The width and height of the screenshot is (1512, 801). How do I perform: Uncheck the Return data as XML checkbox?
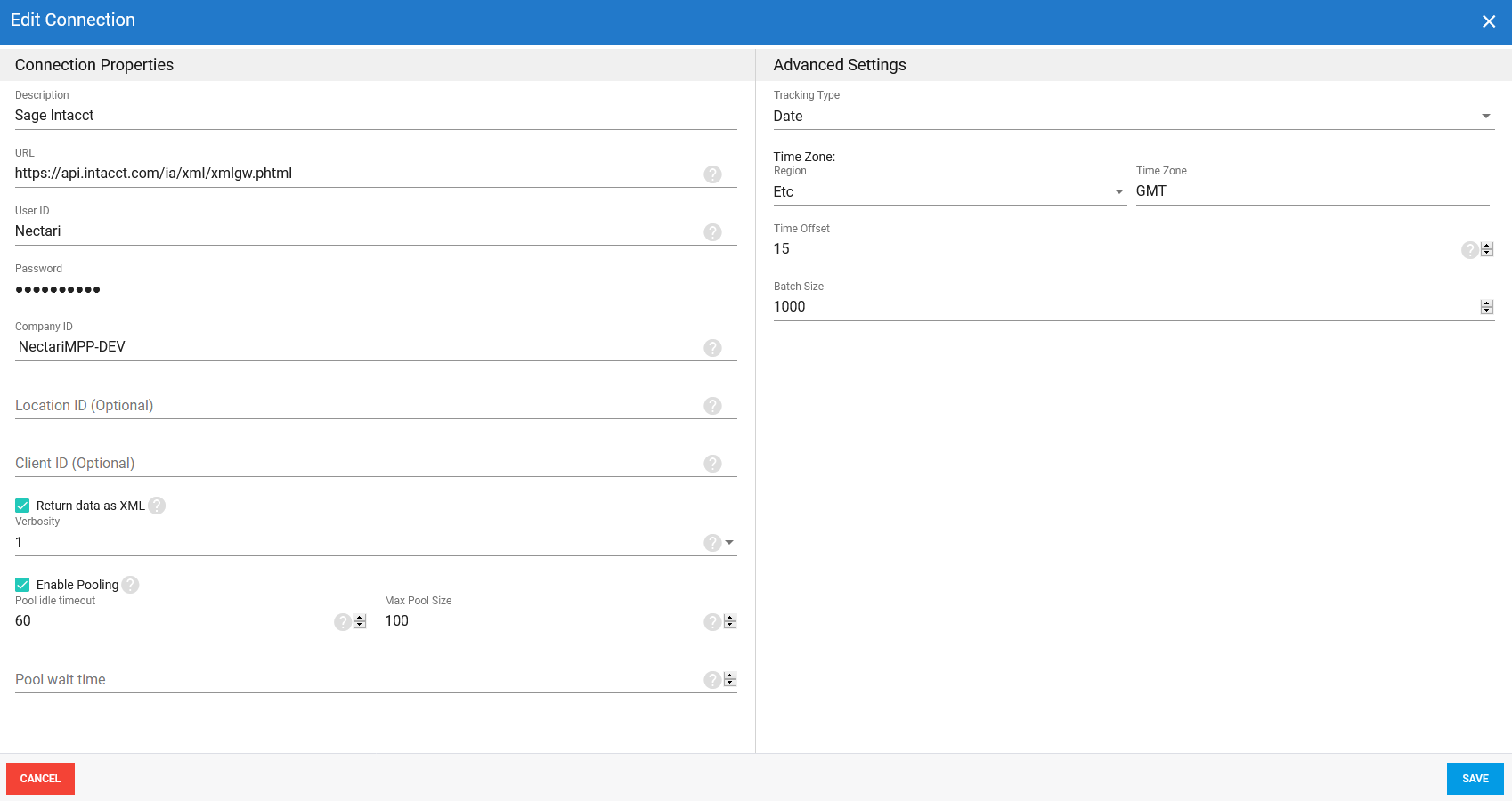tap(22, 506)
